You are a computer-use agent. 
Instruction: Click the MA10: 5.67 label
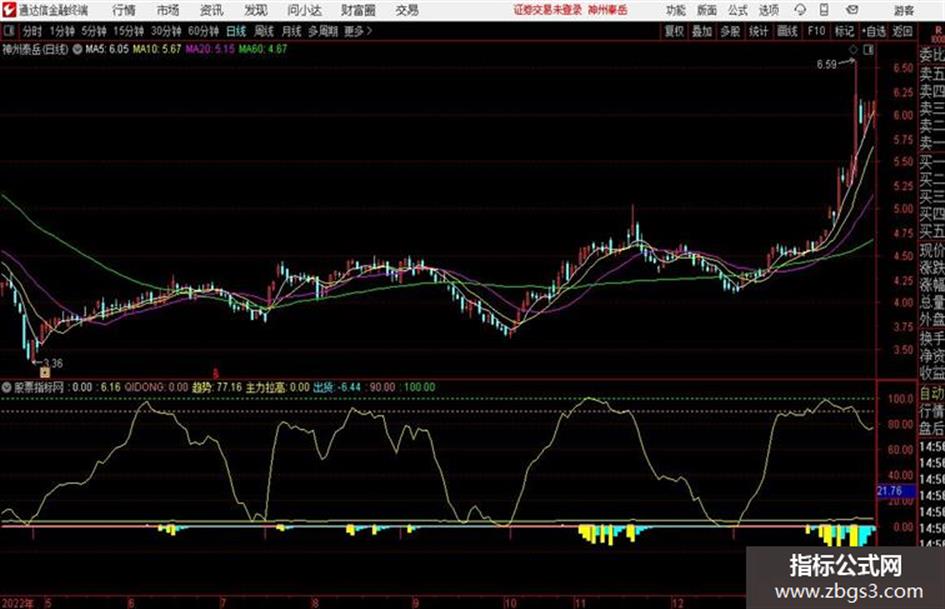click(157, 49)
